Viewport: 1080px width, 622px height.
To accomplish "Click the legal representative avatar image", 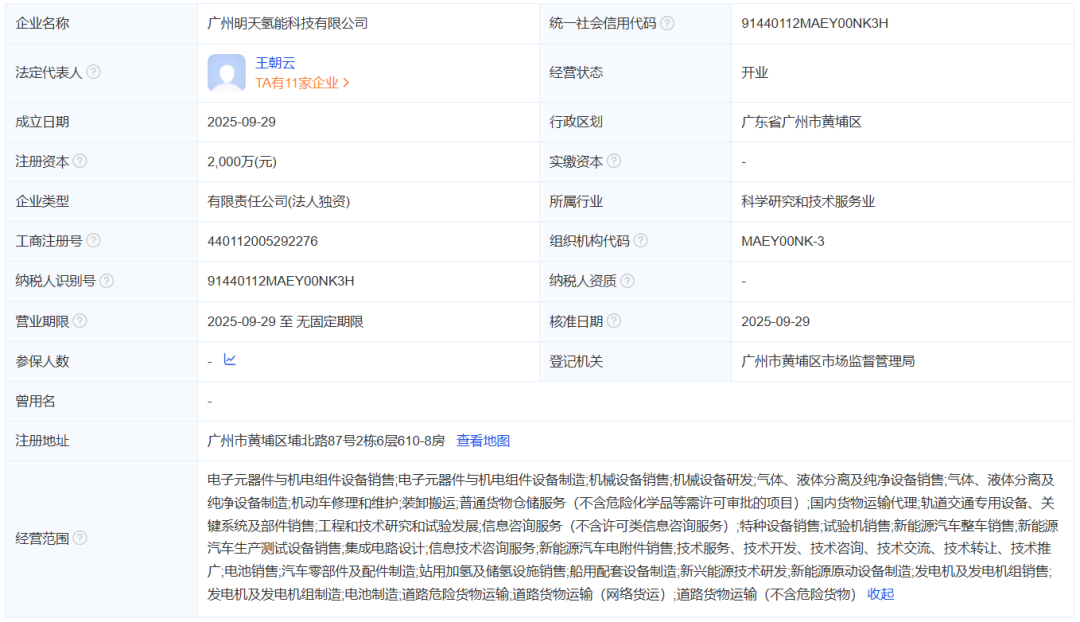I will coord(227,72).
